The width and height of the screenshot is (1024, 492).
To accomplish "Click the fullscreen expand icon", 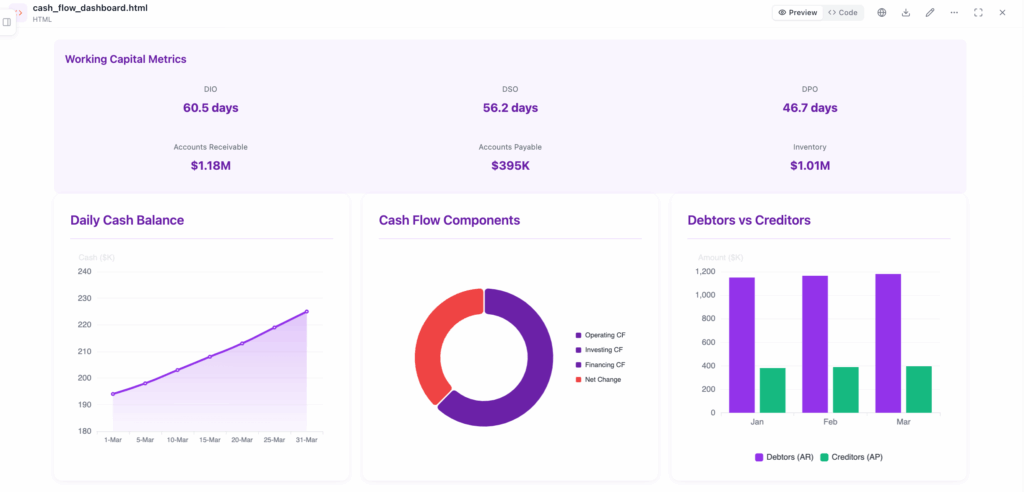I will 978,12.
